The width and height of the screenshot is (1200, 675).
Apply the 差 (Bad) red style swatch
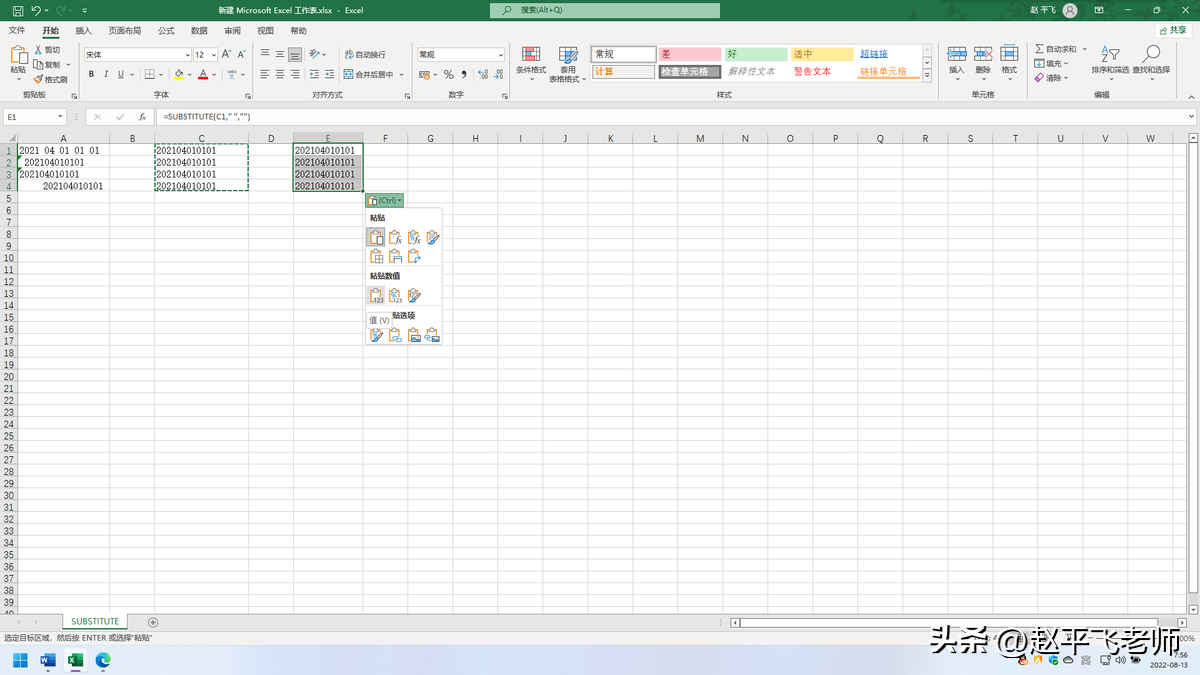[x=689, y=54]
